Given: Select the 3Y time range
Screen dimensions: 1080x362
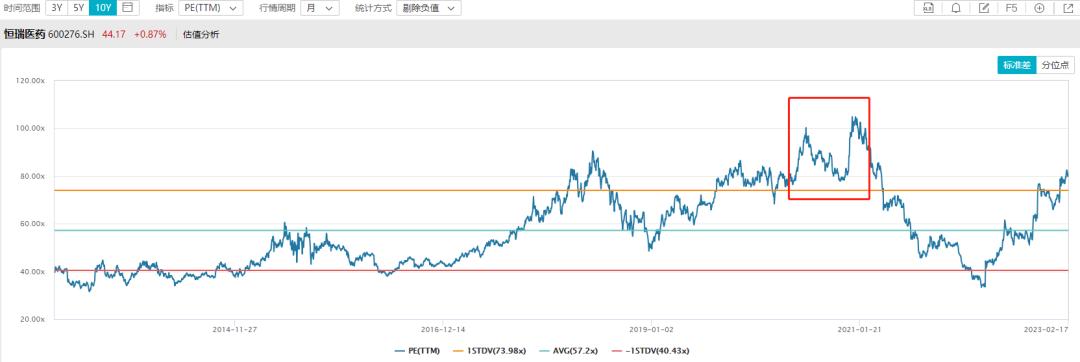Looking at the screenshot, I should [x=55, y=8].
